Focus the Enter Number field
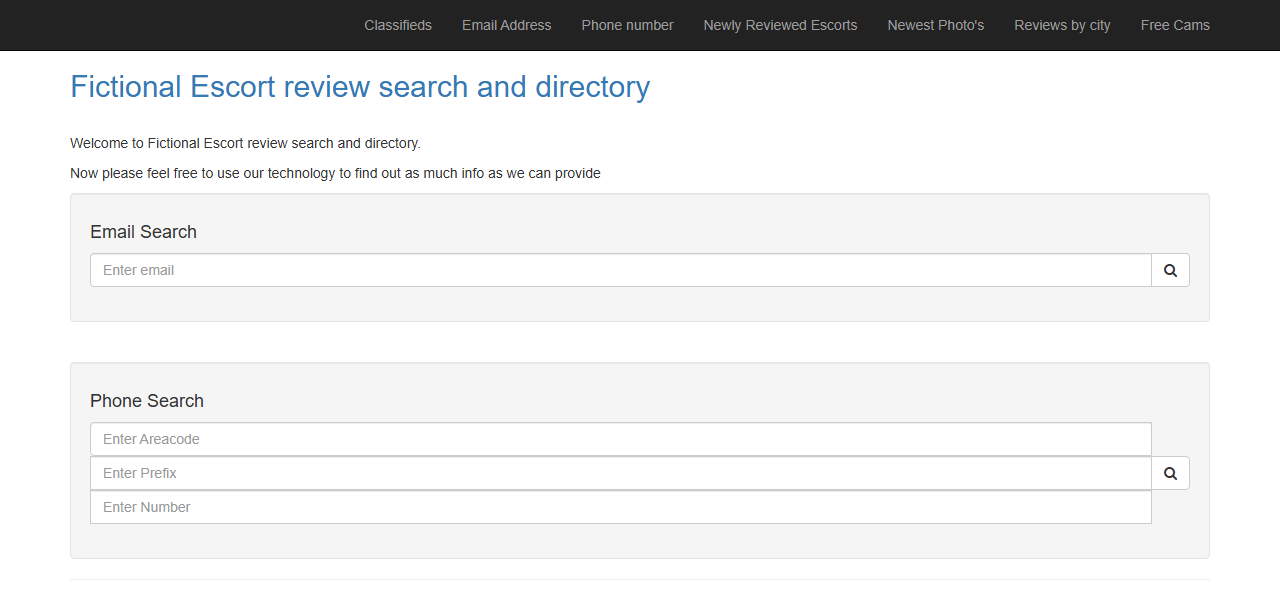Screen dimensions: 1280x590 [x=621, y=507]
